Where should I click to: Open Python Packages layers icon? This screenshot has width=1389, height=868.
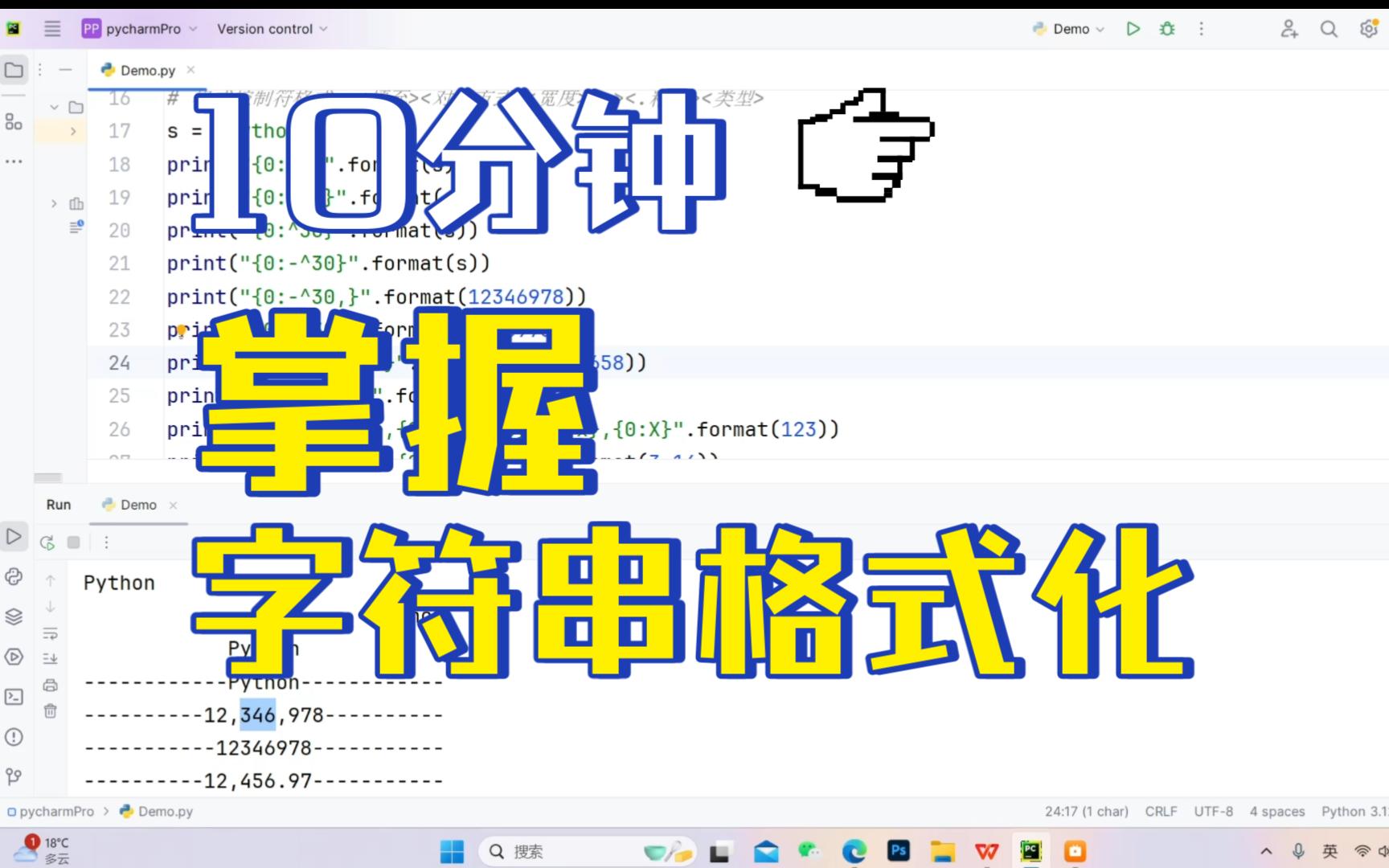pyautogui.click(x=14, y=616)
